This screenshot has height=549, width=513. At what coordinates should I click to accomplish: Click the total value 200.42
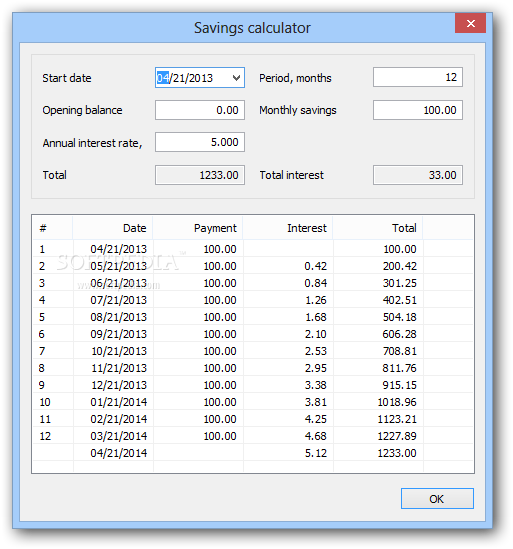click(400, 266)
